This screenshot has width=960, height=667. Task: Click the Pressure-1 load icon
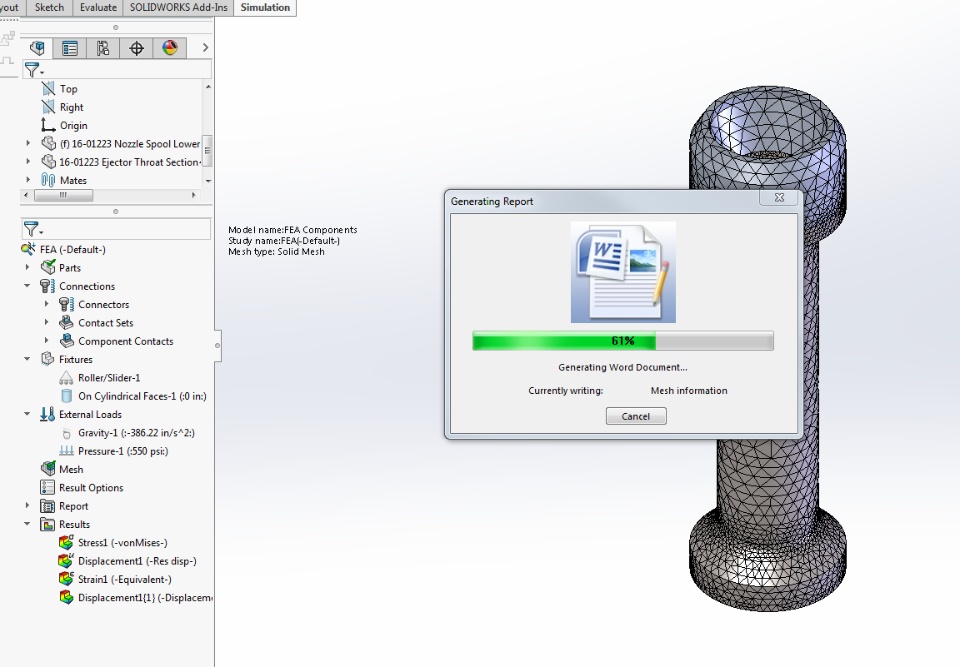67,451
